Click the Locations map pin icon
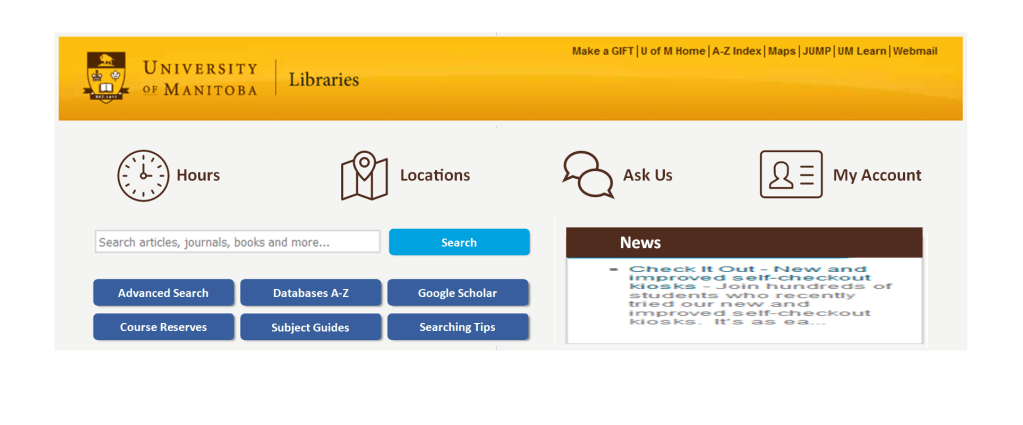Viewport: 1023px width, 425px height. pyautogui.click(x=365, y=176)
